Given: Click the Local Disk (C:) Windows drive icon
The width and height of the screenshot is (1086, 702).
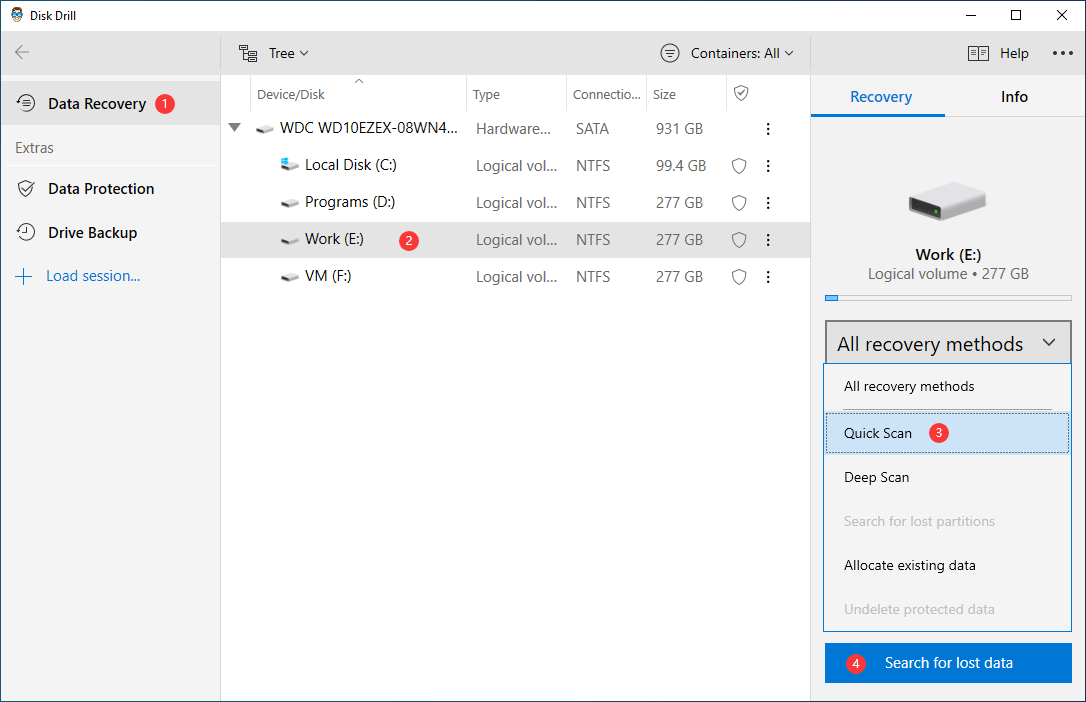Looking at the screenshot, I should tap(289, 165).
